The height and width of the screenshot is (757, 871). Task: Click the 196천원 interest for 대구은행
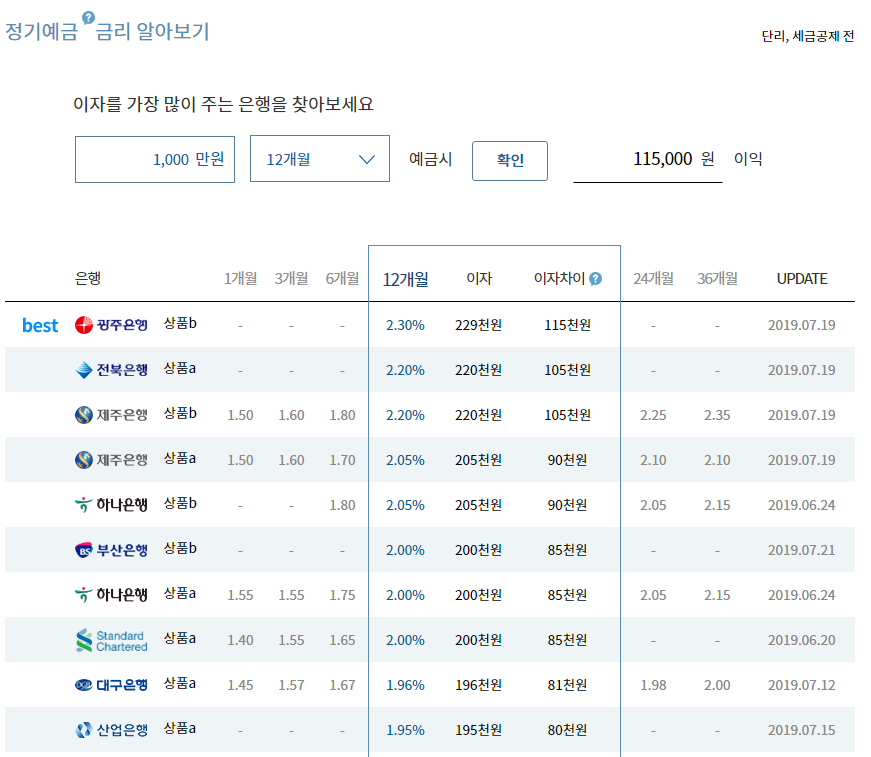coord(478,685)
